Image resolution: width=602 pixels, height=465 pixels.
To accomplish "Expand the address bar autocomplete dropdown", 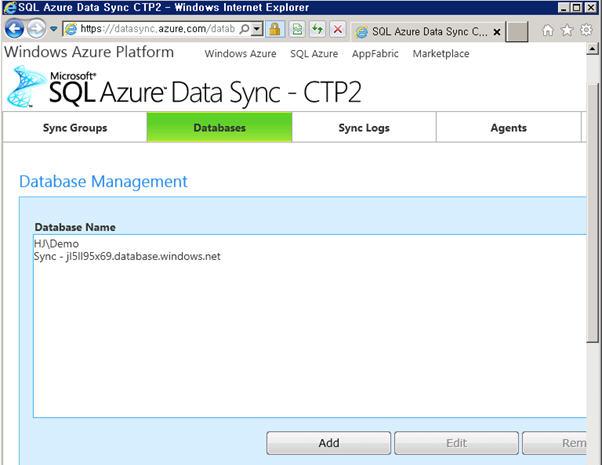I will coord(257,29).
